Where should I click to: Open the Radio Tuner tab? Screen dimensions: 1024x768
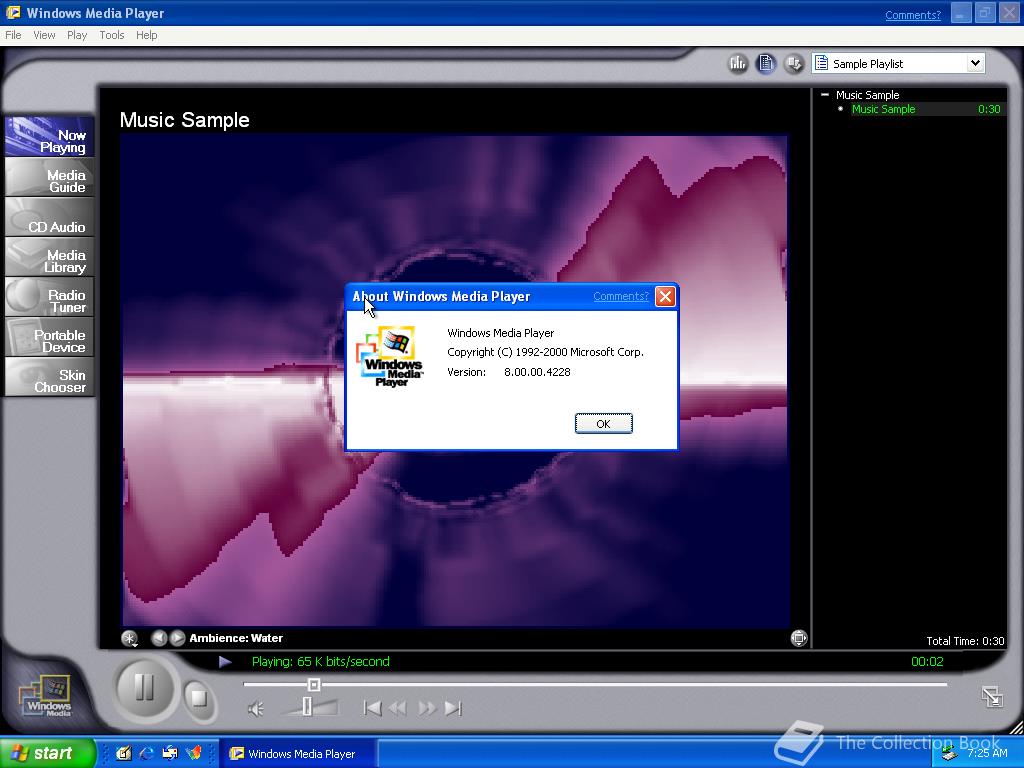coord(50,296)
